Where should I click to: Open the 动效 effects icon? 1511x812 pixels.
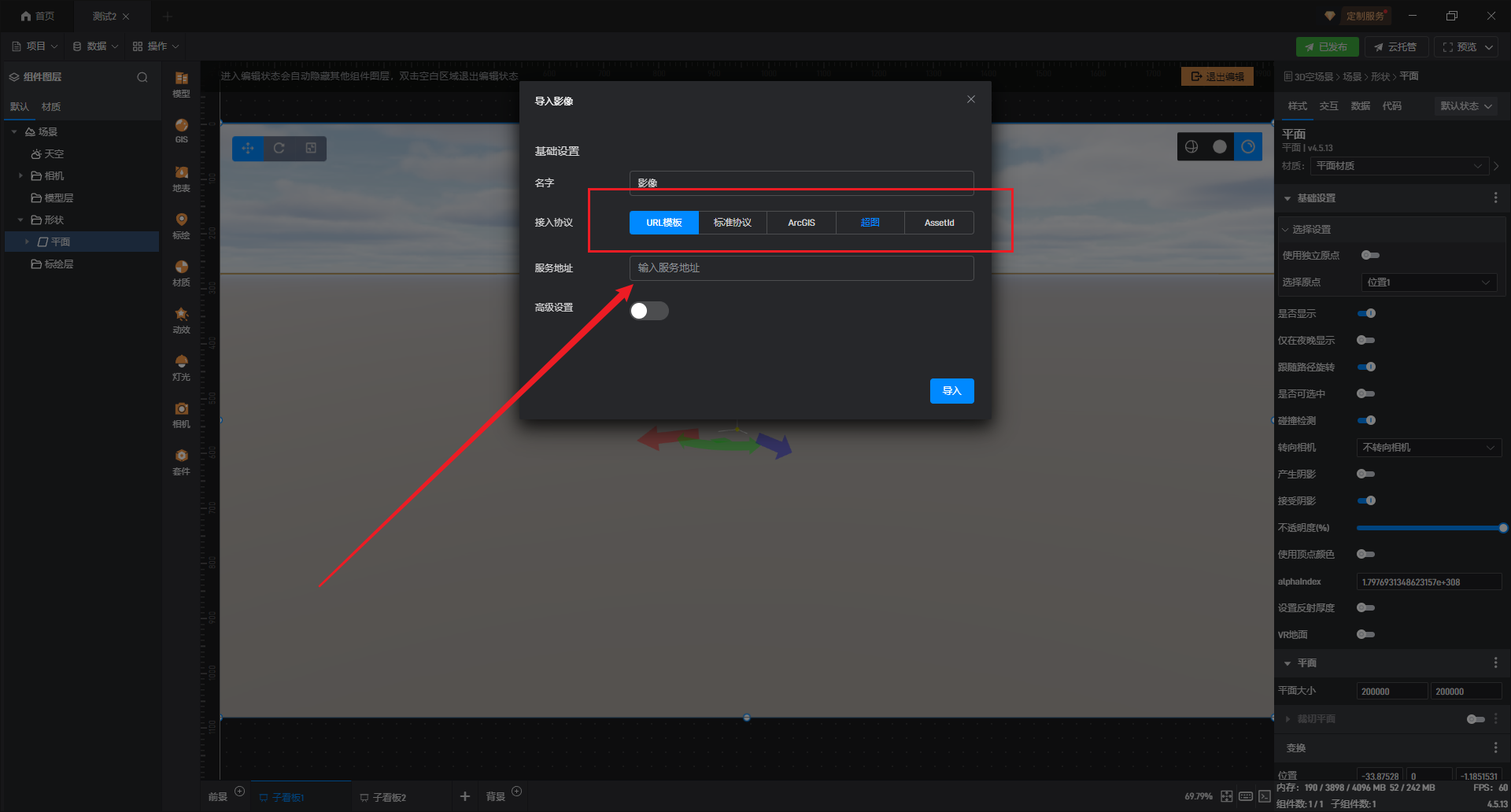[x=181, y=319]
